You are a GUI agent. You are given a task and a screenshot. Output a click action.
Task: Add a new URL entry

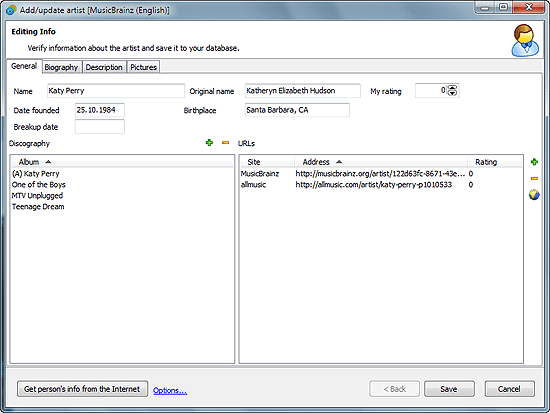click(x=534, y=162)
